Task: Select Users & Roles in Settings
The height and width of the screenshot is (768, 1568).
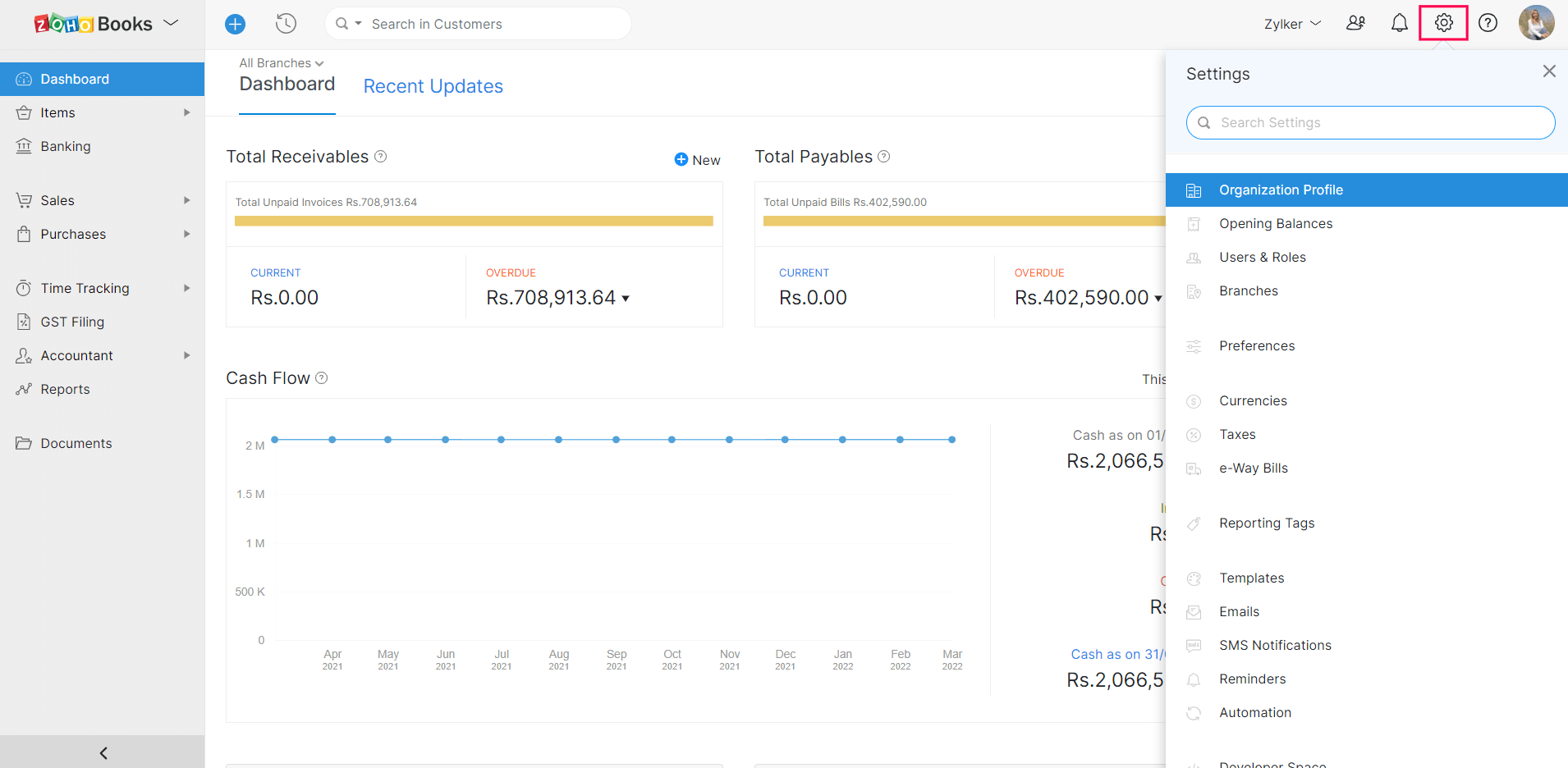Action: 1262,257
